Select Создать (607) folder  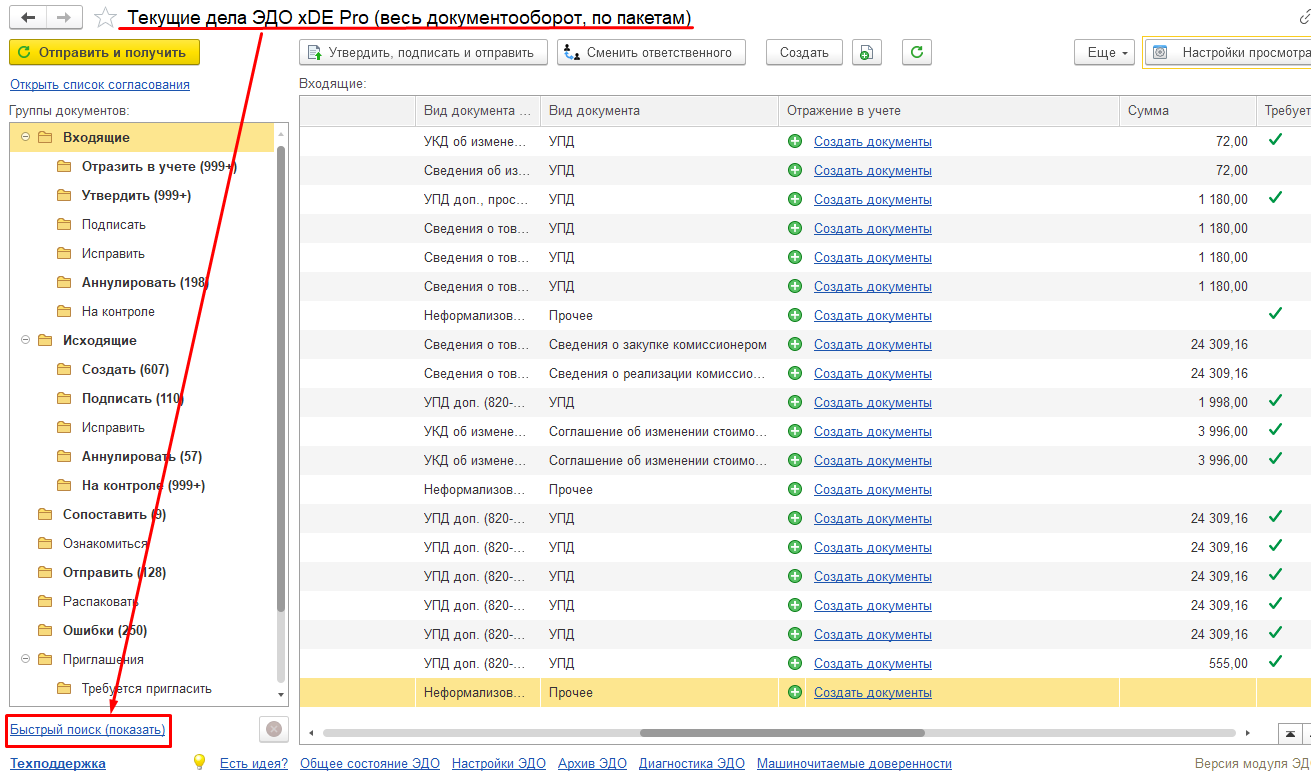pyautogui.click(x=125, y=369)
